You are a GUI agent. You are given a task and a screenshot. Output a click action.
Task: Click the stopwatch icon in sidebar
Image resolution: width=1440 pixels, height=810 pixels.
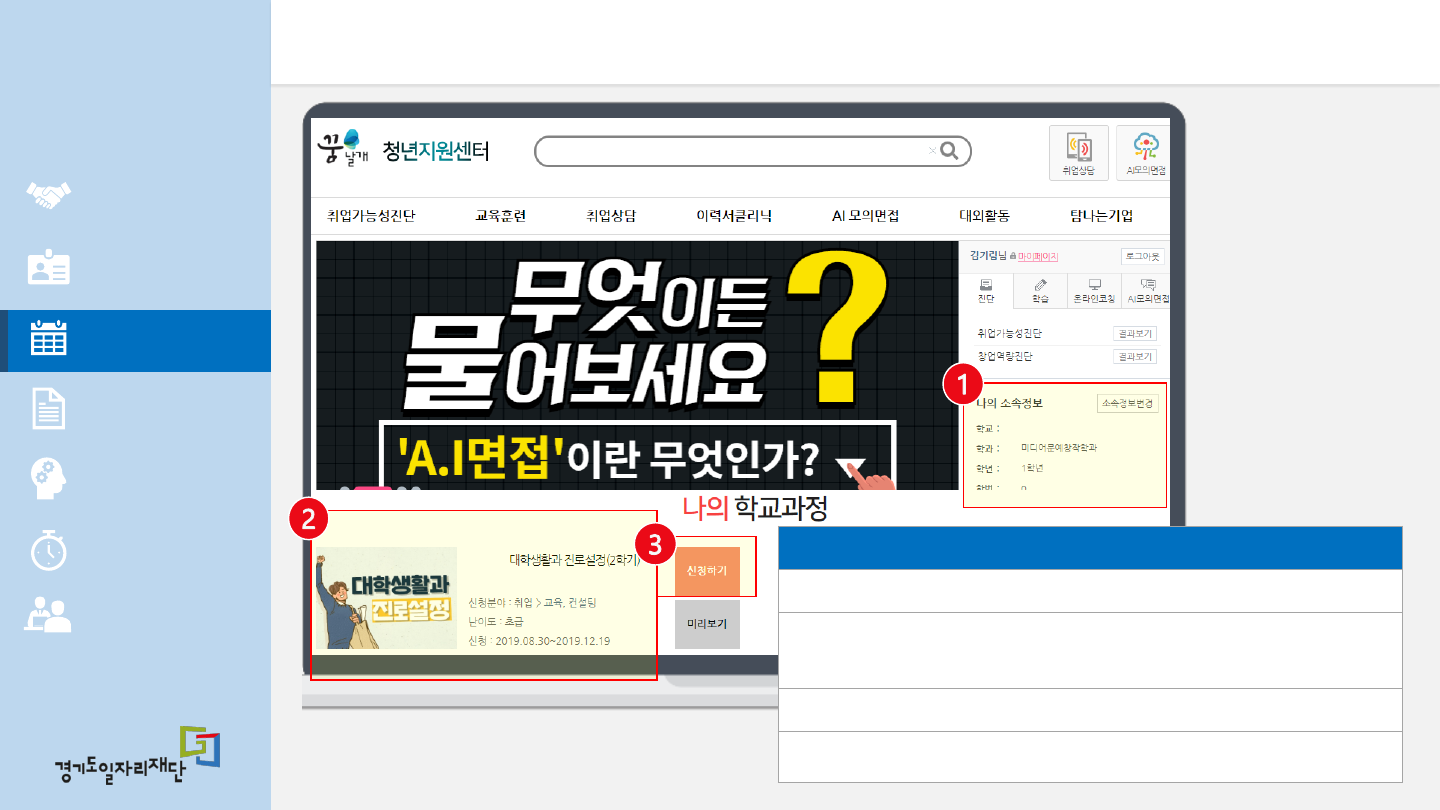click(48, 550)
